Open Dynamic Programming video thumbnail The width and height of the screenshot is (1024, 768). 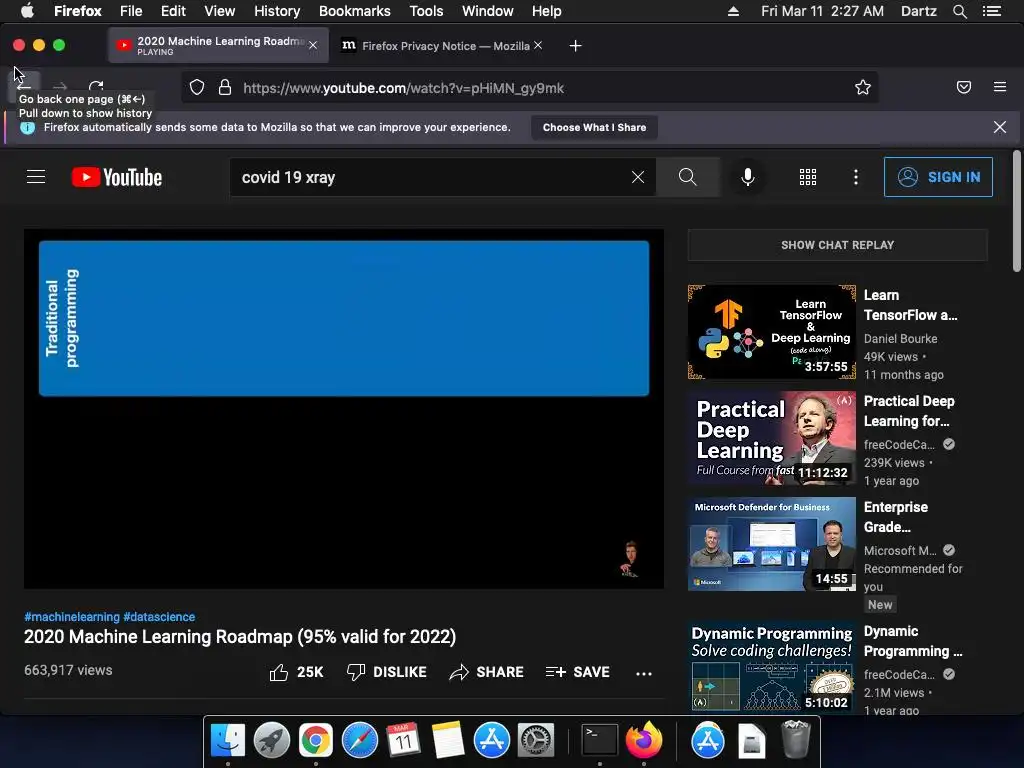(771, 666)
